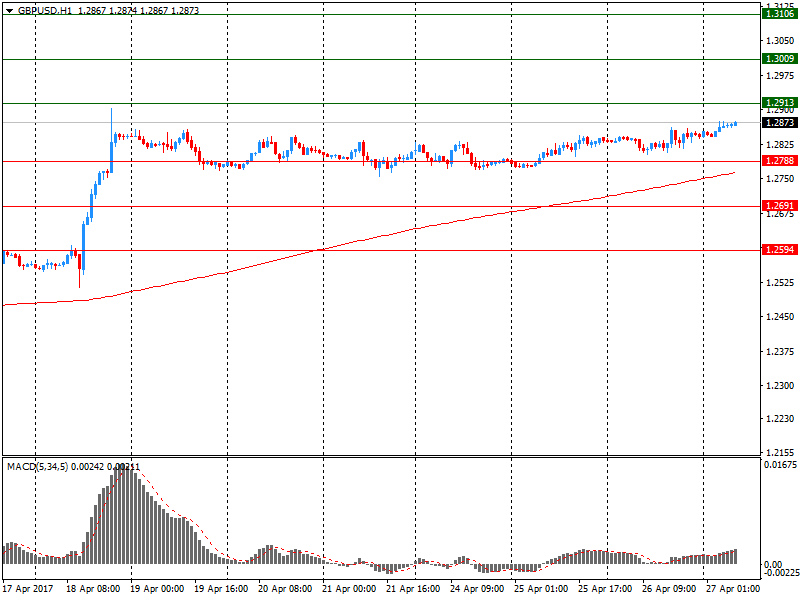Open the chart dropdown arrow beside GBPUSD,H1
Image resolution: width=800 pixels, height=600 pixels.
pyautogui.click(x=9, y=11)
